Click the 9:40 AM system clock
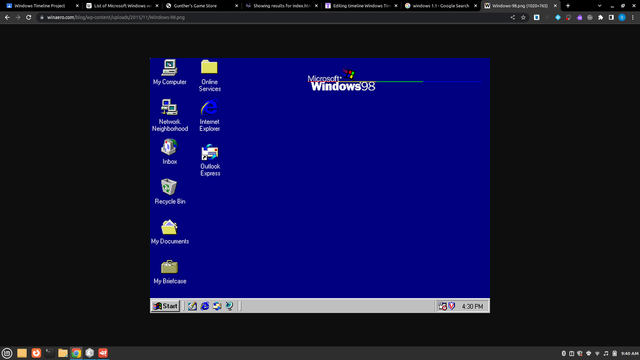The image size is (640, 360). (629, 353)
